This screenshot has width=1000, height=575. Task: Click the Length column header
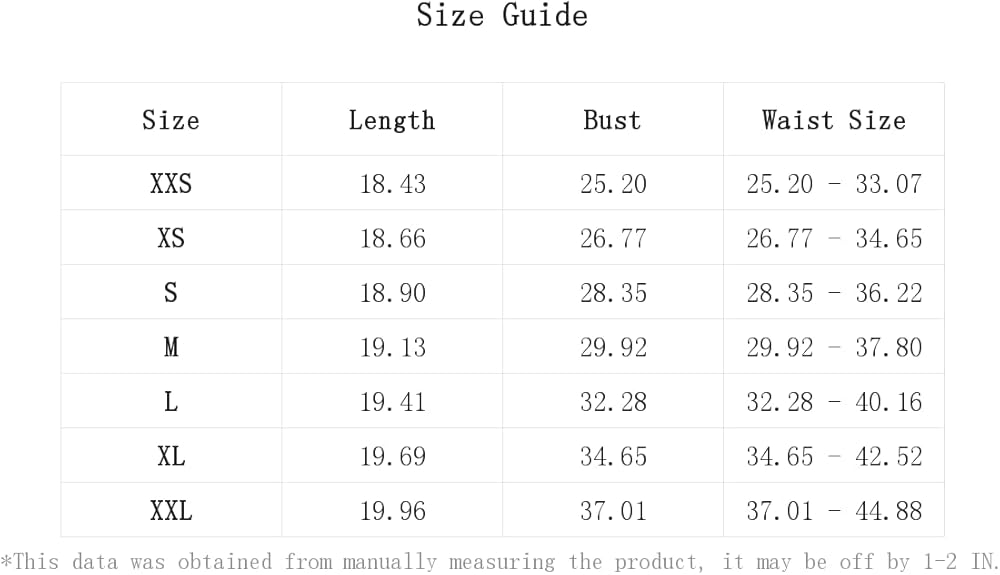[x=392, y=121]
